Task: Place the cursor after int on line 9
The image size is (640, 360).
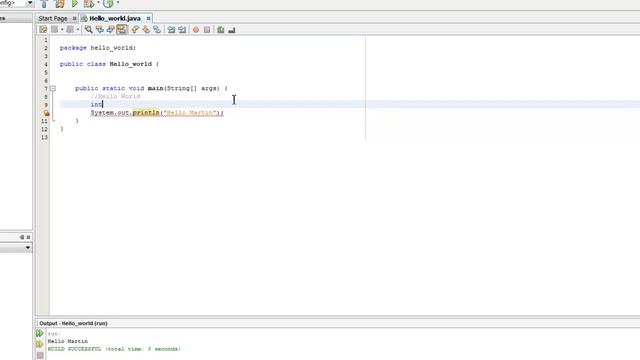Action: click(103, 104)
